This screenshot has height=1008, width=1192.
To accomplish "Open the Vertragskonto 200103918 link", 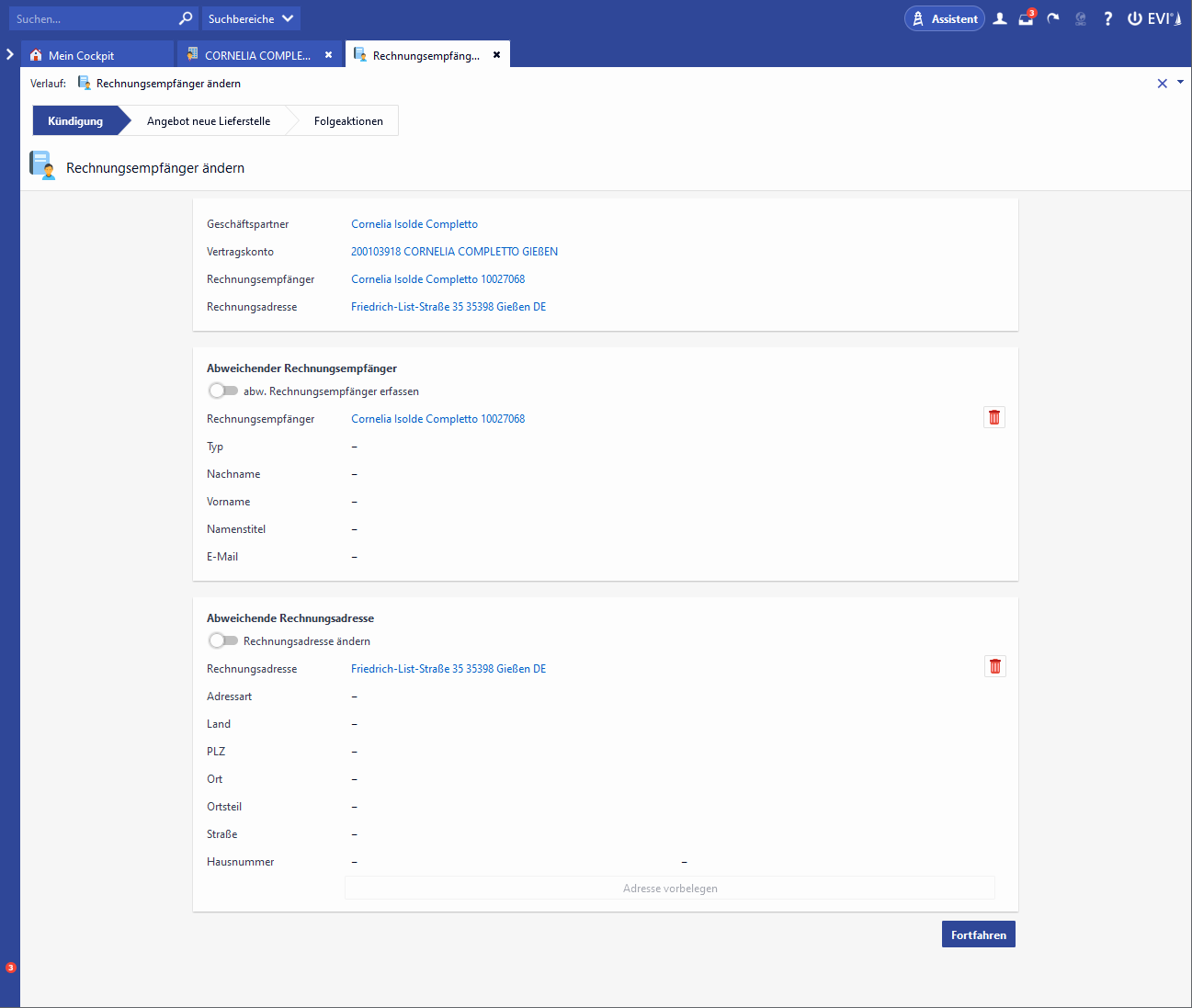I will [454, 252].
